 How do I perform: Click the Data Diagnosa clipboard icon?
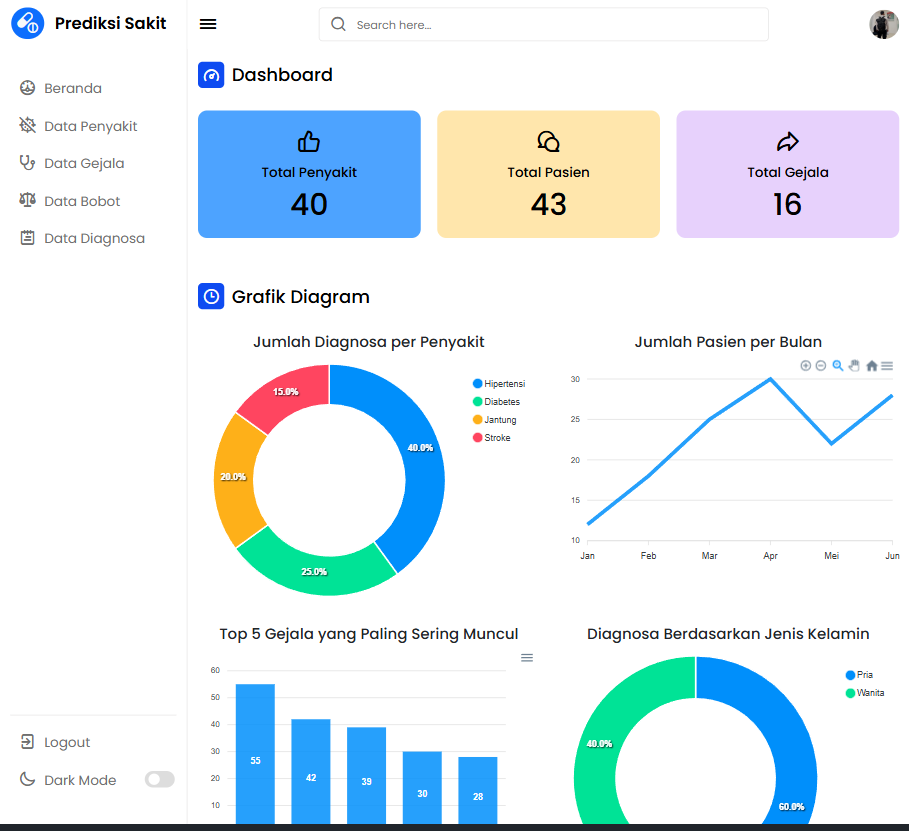click(27, 238)
